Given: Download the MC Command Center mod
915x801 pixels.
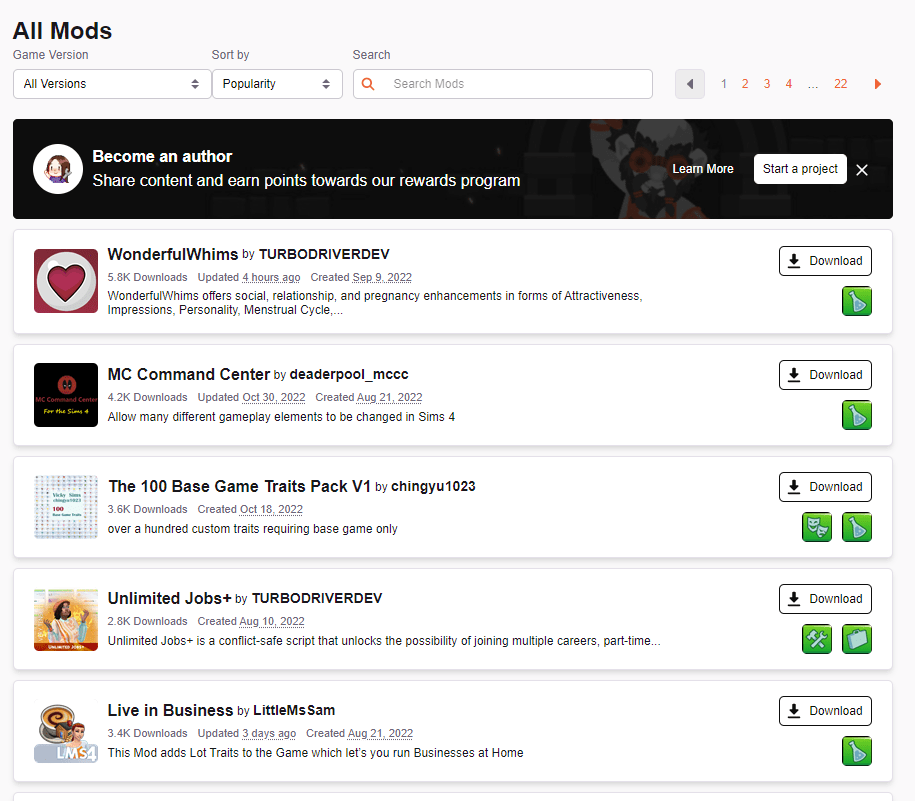Looking at the screenshot, I should 825,375.
